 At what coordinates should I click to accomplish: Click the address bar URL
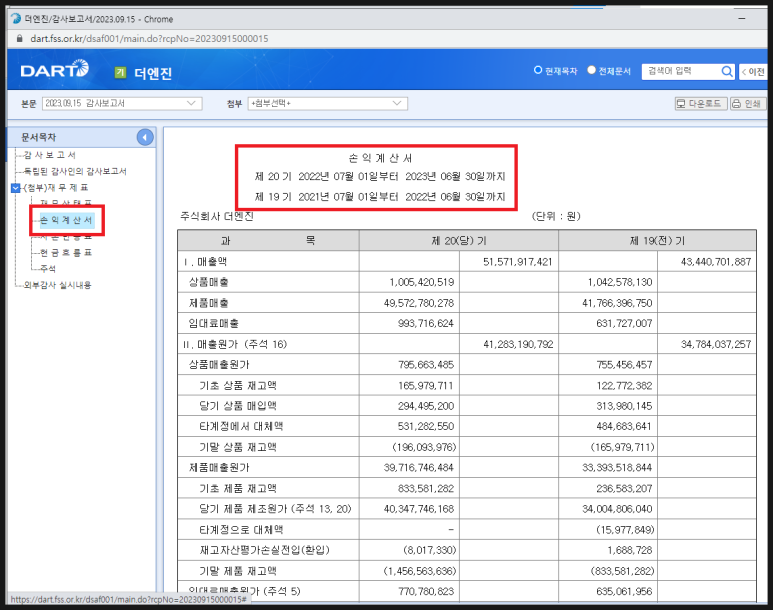point(149,38)
